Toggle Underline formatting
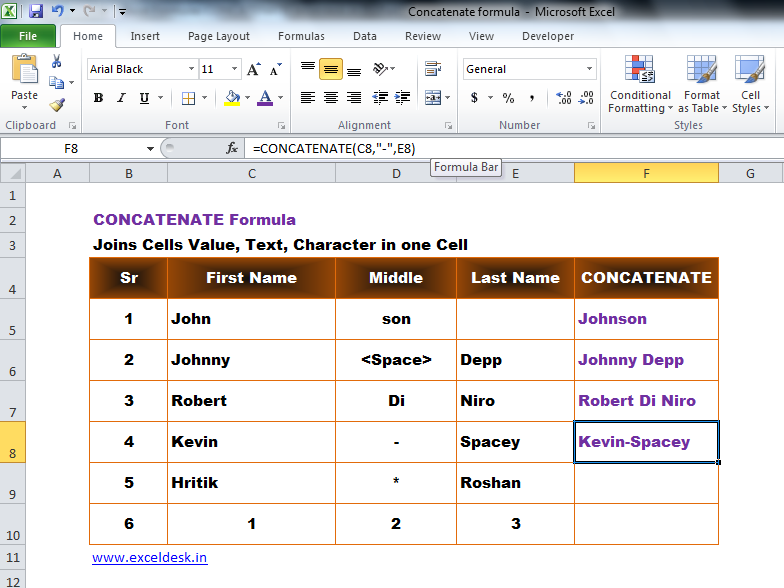 pos(144,98)
